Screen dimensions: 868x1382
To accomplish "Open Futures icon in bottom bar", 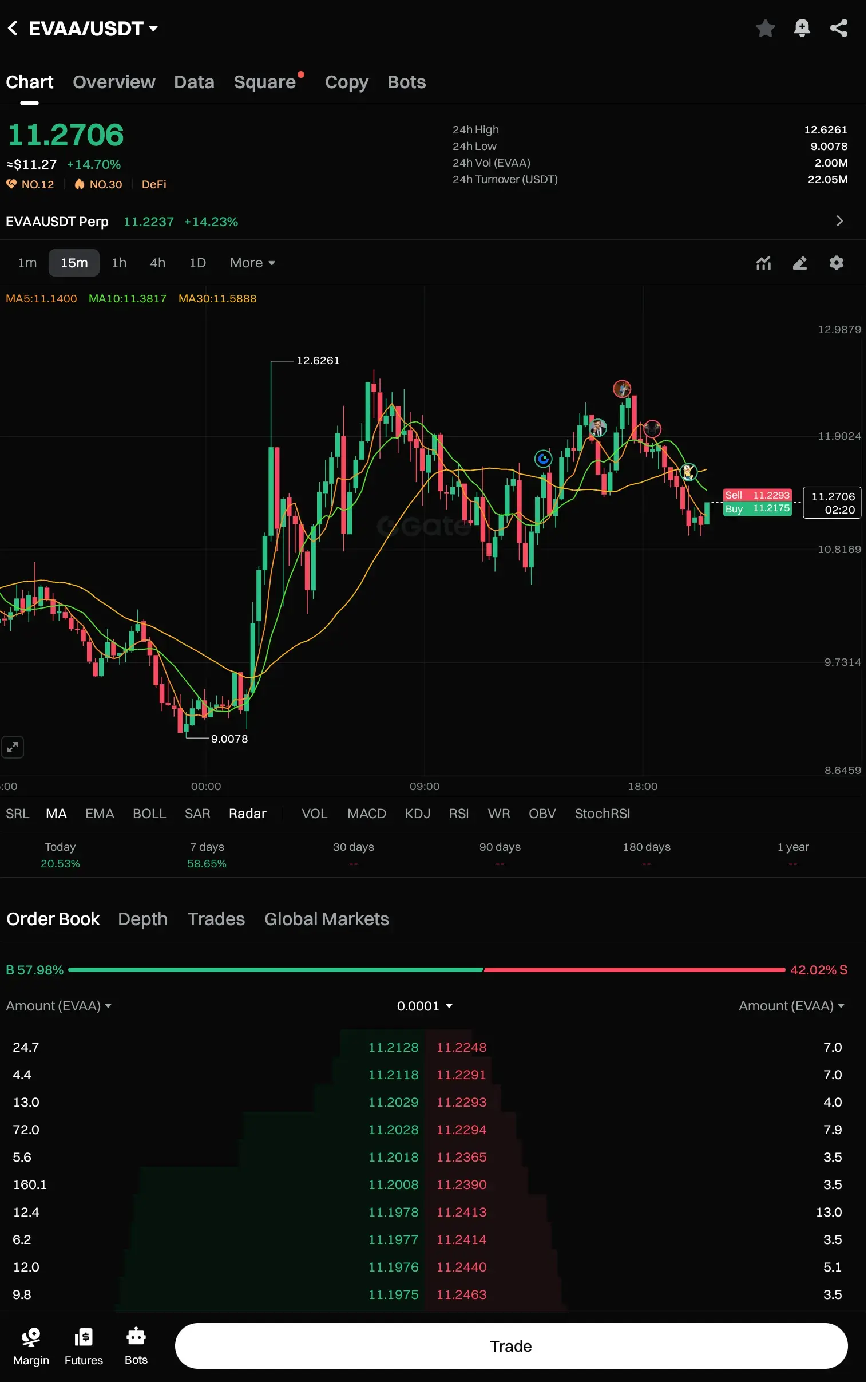I will point(84,1346).
